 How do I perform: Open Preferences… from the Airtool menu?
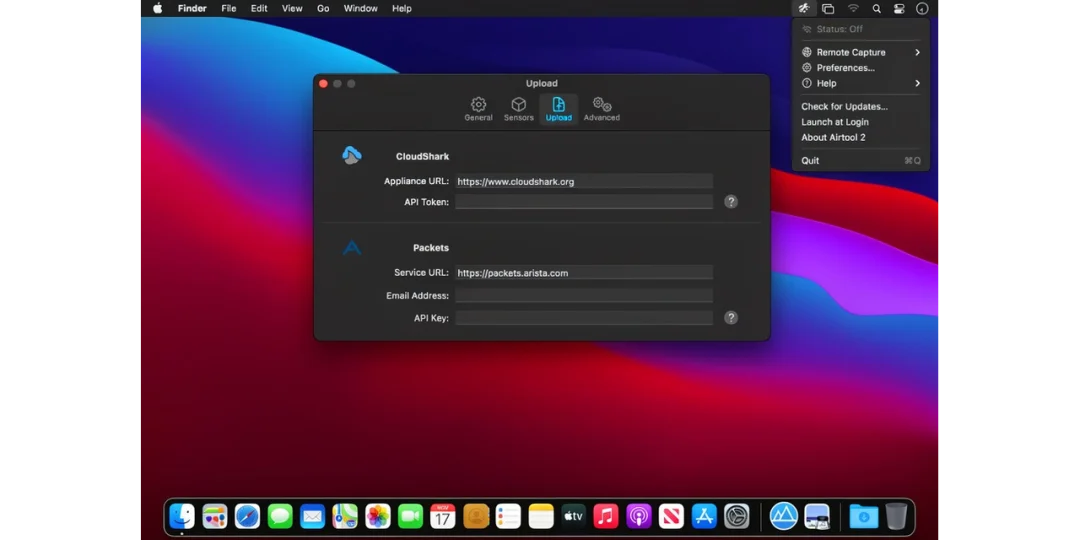(861, 68)
